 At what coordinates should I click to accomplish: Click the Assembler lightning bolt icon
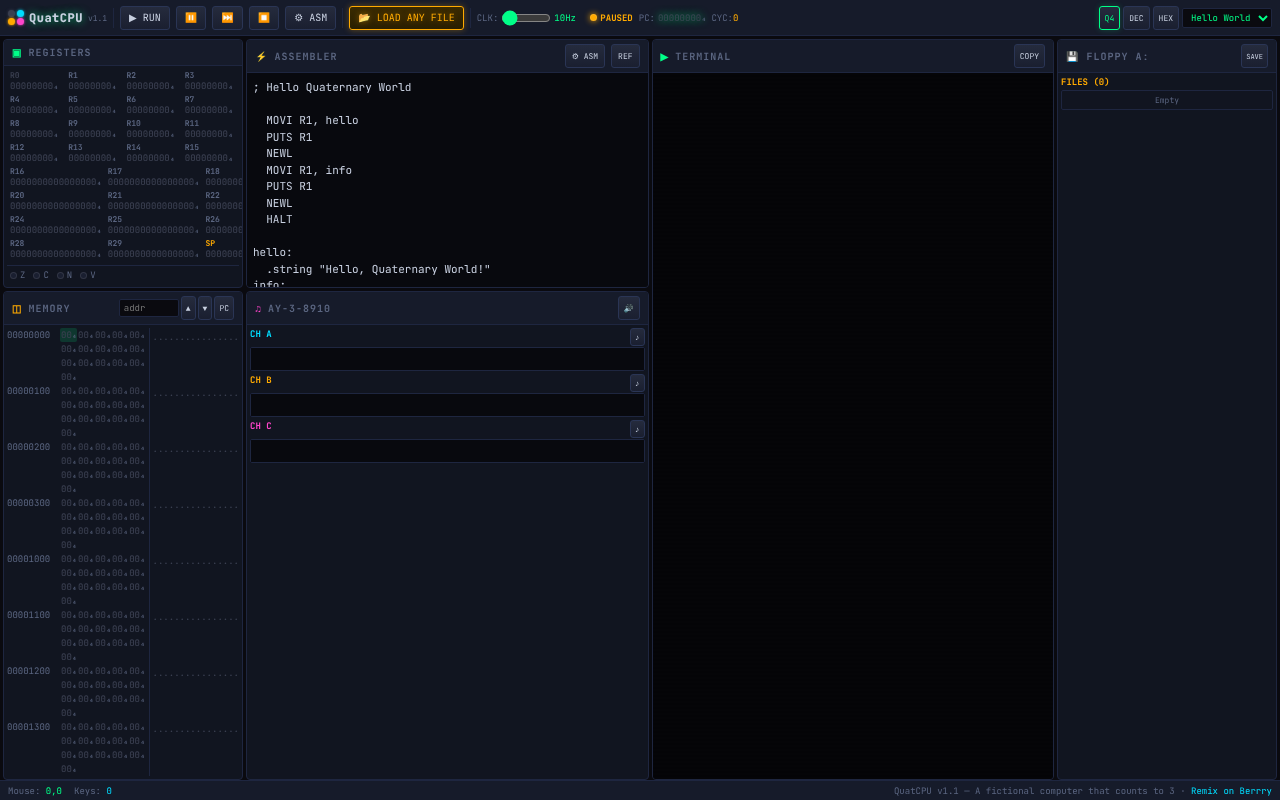[x=261, y=57]
